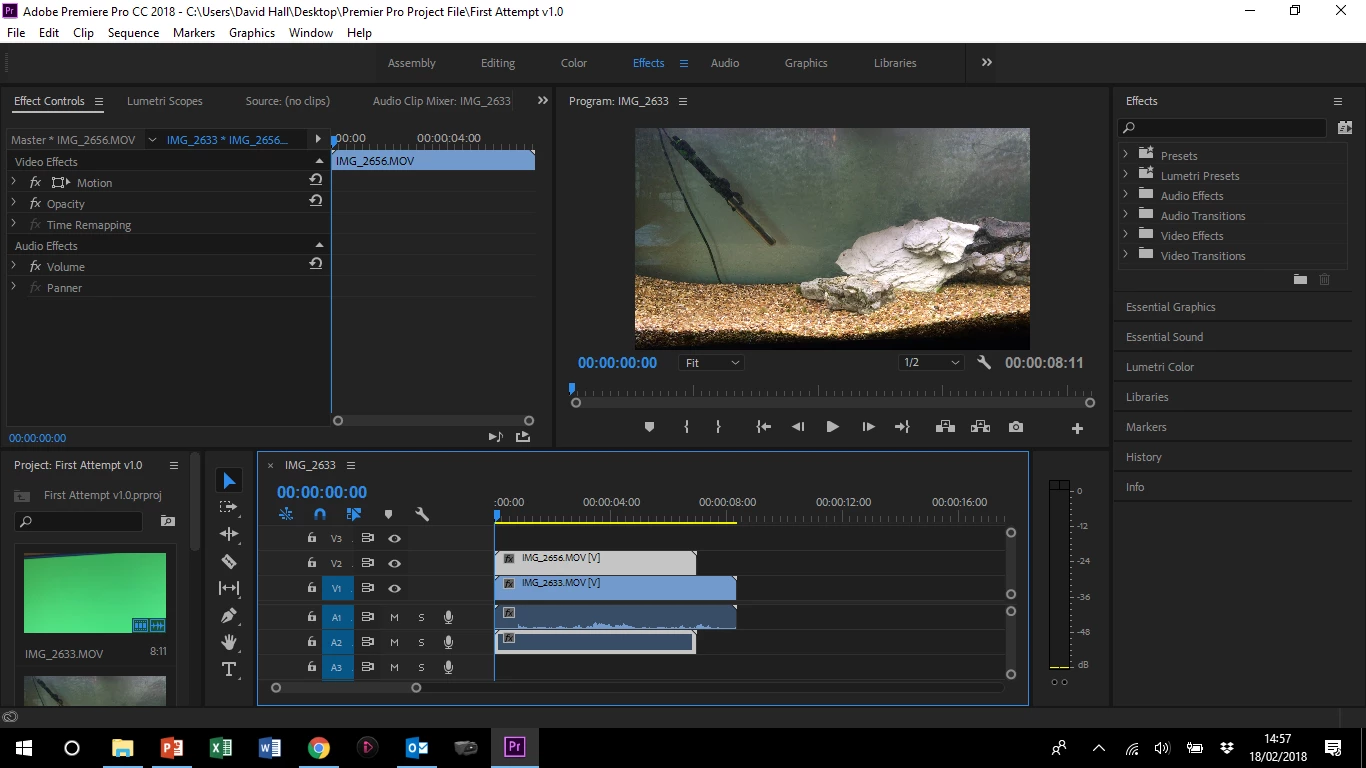The image size is (1366, 768).
Task: Mute audio track A1
Action: click(x=394, y=617)
